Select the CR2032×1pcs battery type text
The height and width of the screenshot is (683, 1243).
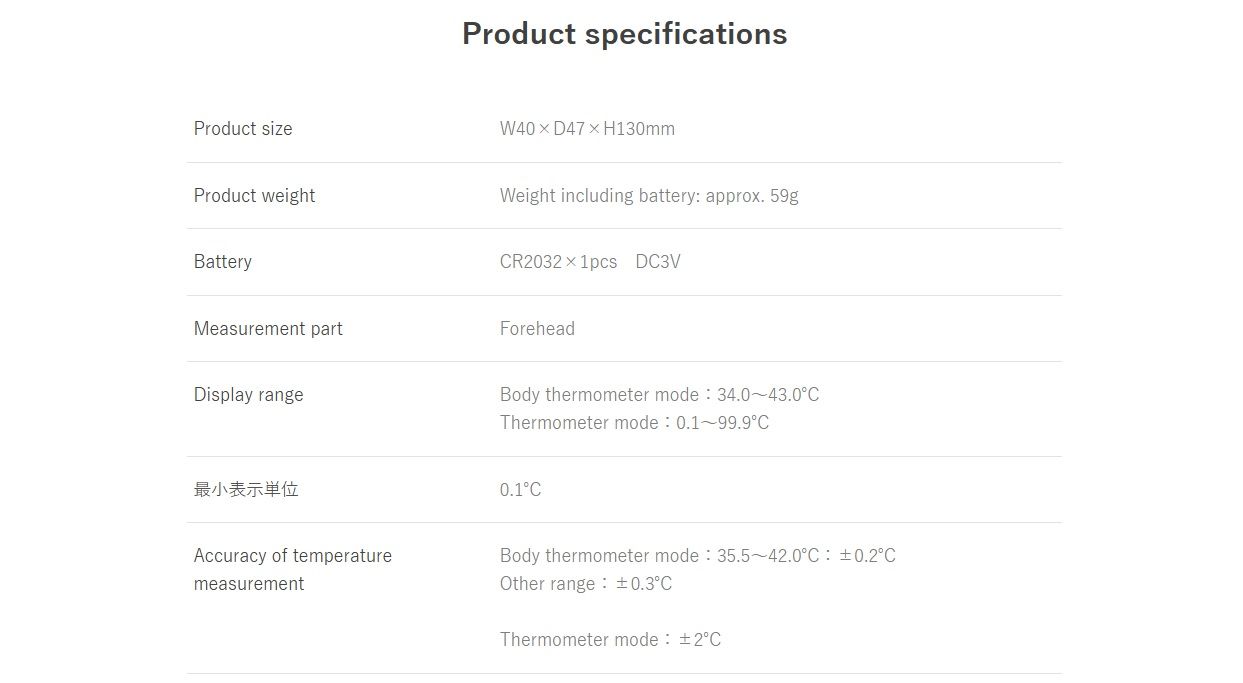(558, 262)
